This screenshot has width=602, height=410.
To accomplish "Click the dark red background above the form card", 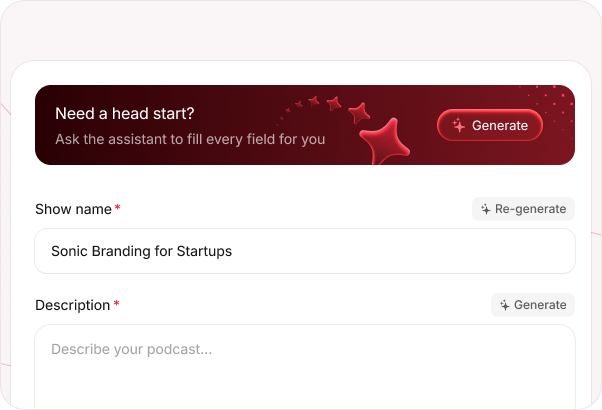I will click(x=300, y=30).
